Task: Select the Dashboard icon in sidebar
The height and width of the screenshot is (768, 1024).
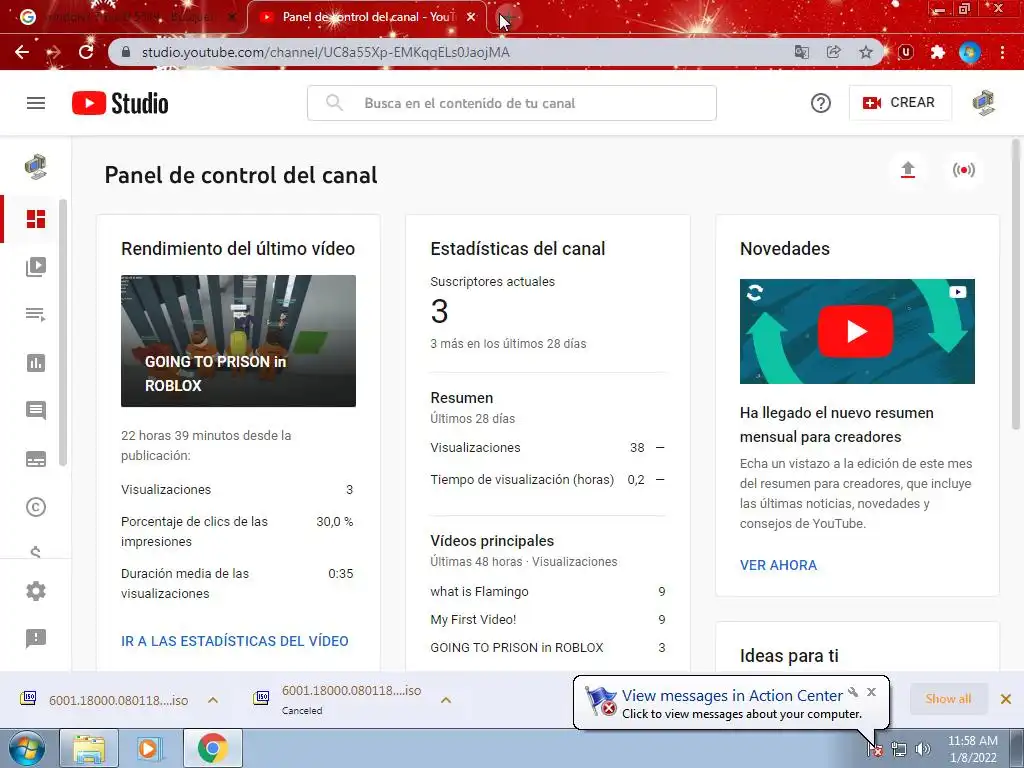Action: pyautogui.click(x=36, y=219)
